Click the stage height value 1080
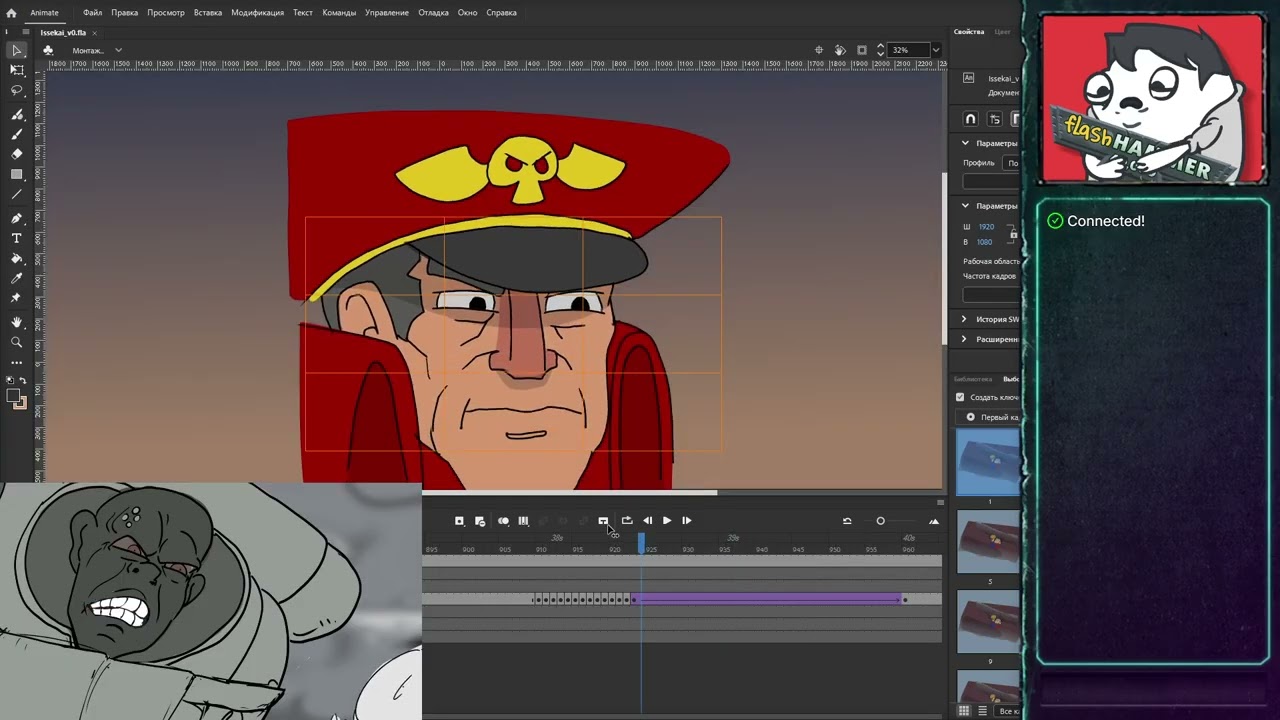The height and width of the screenshot is (720, 1280). tap(985, 242)
